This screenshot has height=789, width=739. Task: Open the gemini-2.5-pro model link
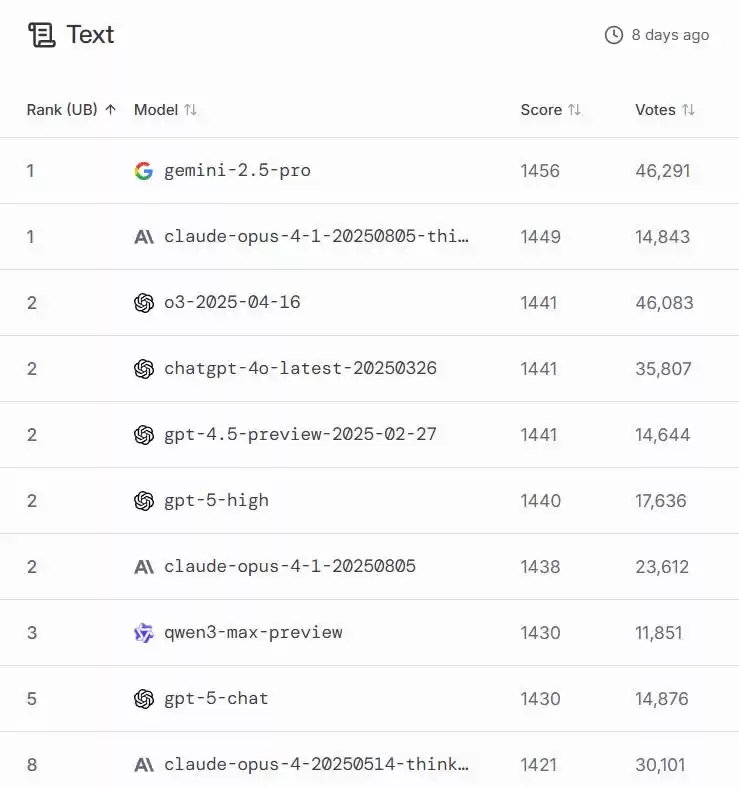(x=237, y=171)
